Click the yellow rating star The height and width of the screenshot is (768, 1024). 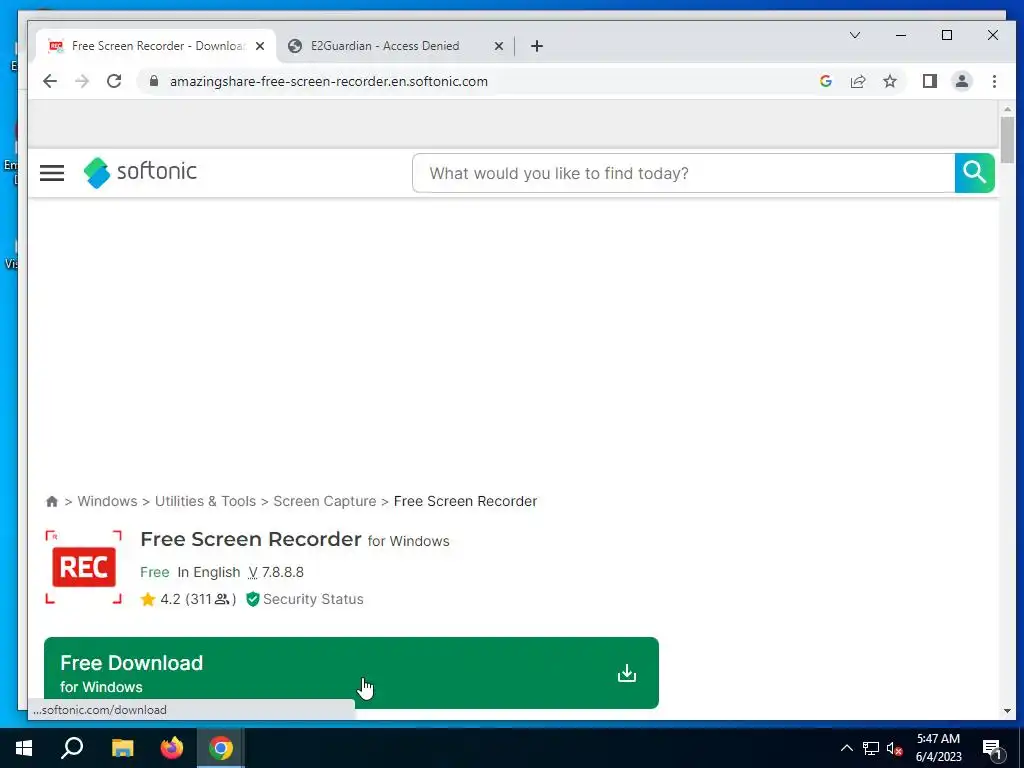pyautogui.click(x=148, y=599)
